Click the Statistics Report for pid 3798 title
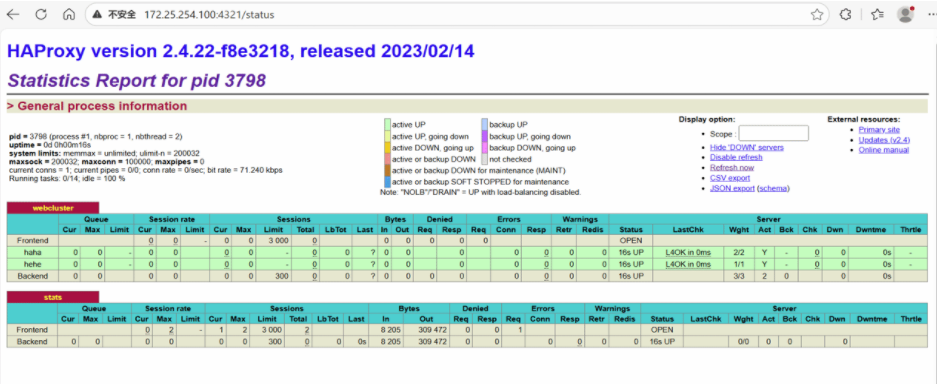The width and height of the screenshot is (937, 384). (136, 80)
